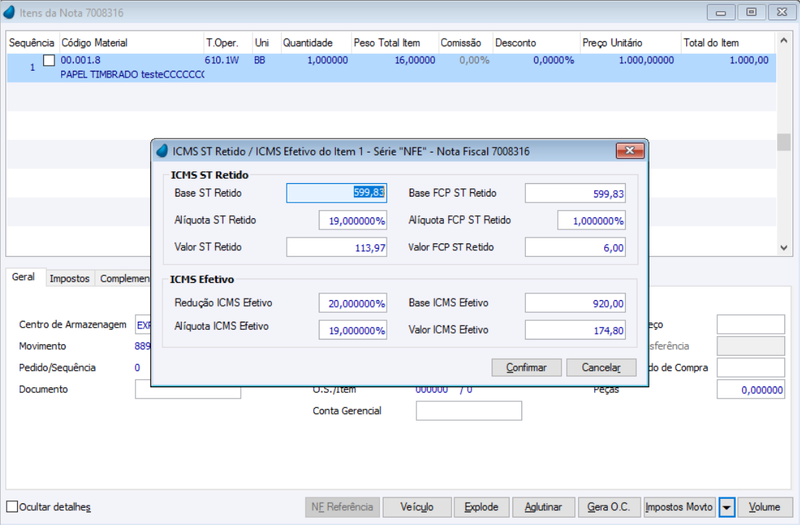The height and width of the screenshot is (525, 800).
Task: Open Impostos Movto dropdown arrow
Action: pyautogui.click(x=727, y=507)
